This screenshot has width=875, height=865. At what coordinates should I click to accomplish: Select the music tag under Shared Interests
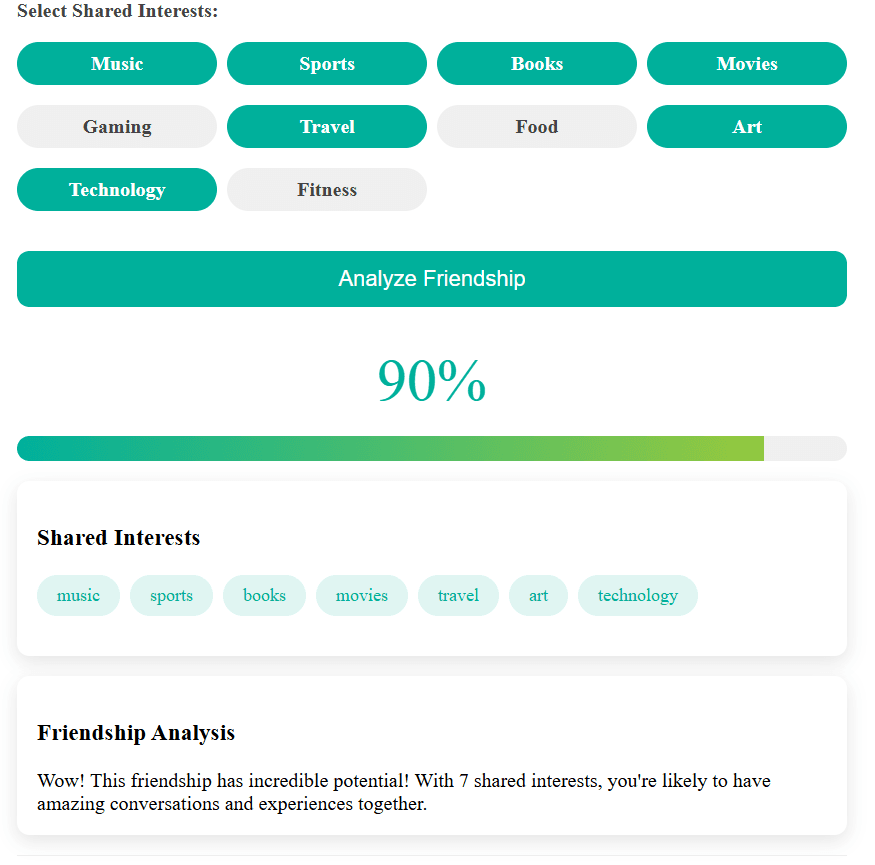(x=78, y=595)
